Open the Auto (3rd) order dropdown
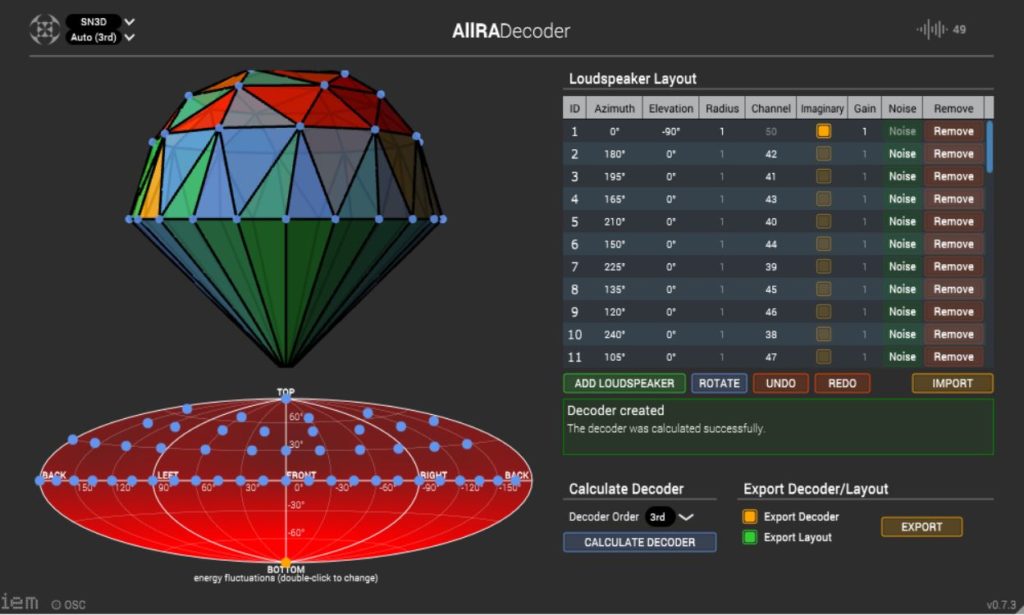This screenshot has height=615, width=1024. click(x=100, y=37)
